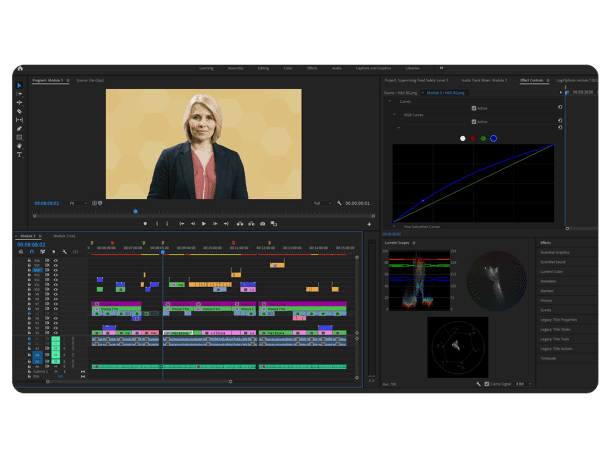
Task: Select the Hand tool
Action: (x=19, y=145)
